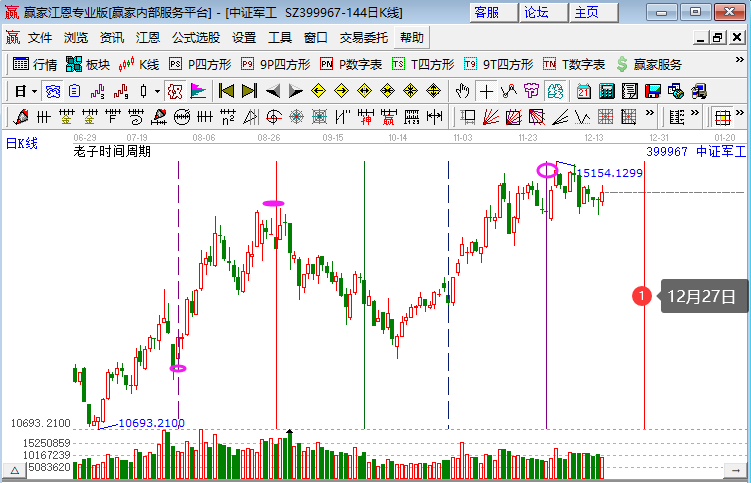Click the 论坛 button in title bar
751x483 pixels.
click(536, 12)
